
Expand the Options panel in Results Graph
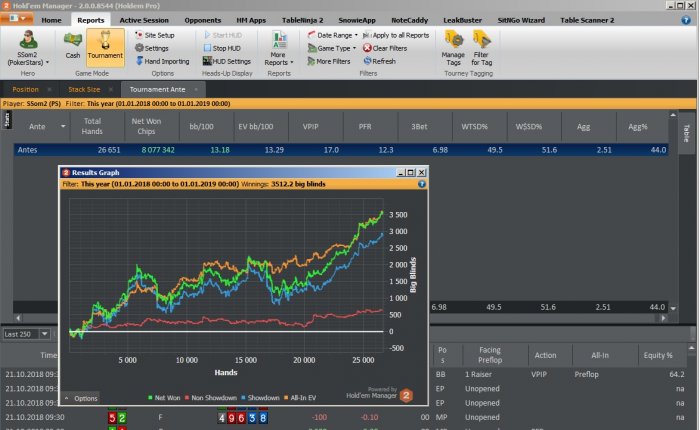(81, 398)
